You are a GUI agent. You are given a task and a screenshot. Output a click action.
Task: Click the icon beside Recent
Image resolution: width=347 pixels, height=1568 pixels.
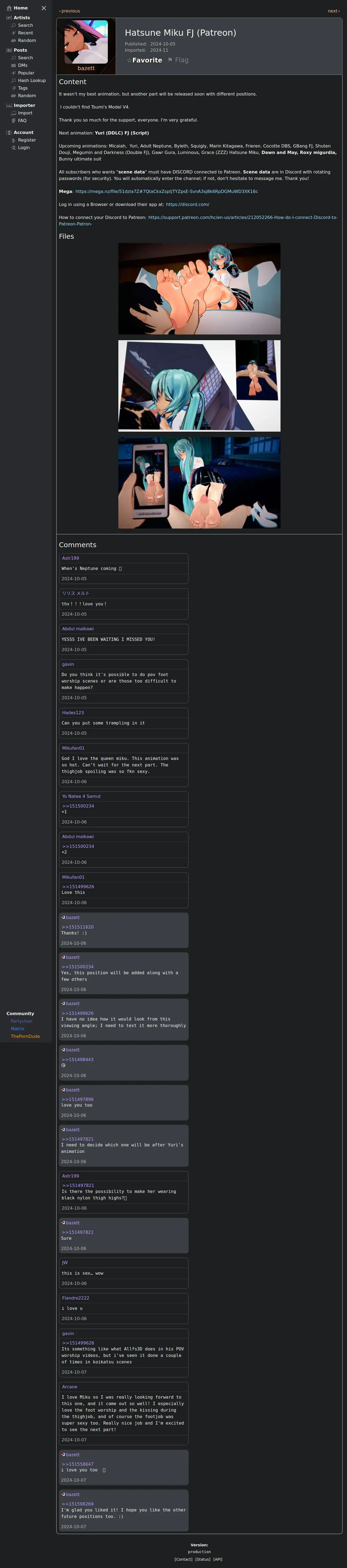(x=13, y=33)
